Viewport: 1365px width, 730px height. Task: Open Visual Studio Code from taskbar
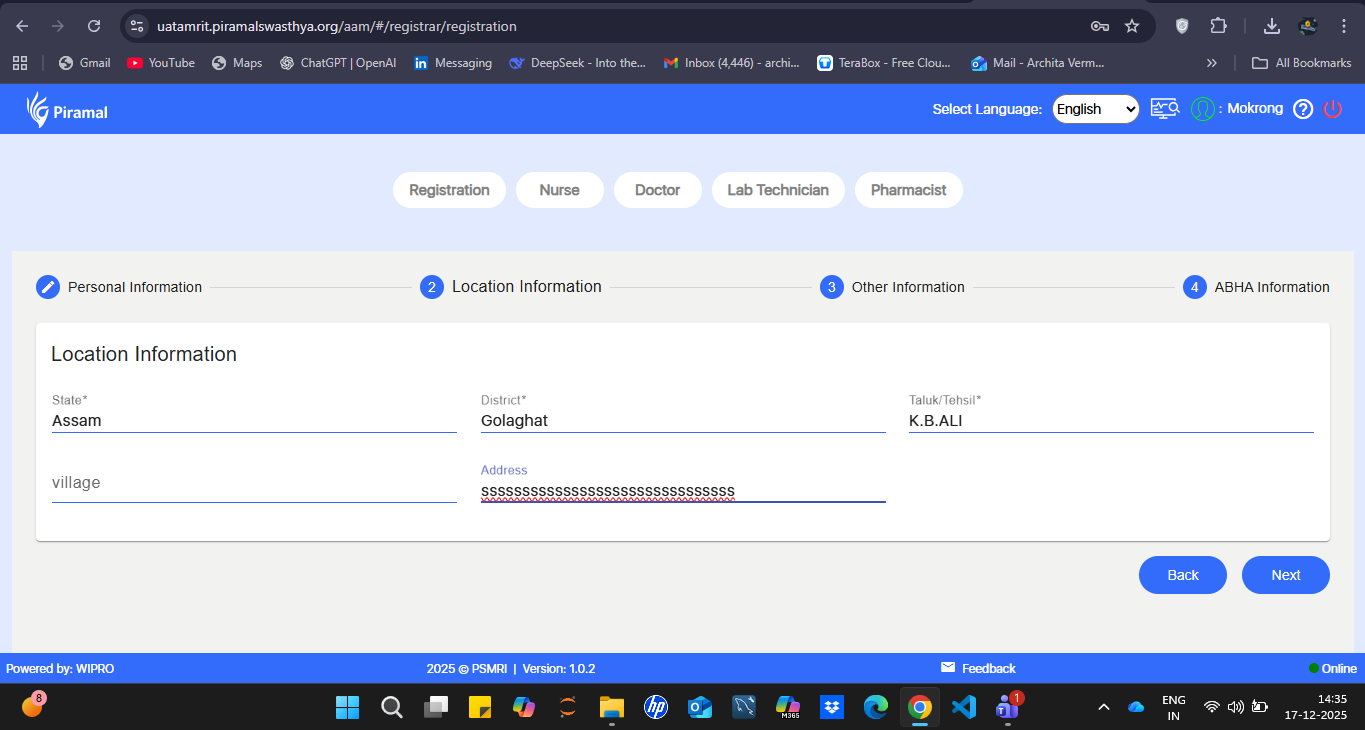pos(963,707)
